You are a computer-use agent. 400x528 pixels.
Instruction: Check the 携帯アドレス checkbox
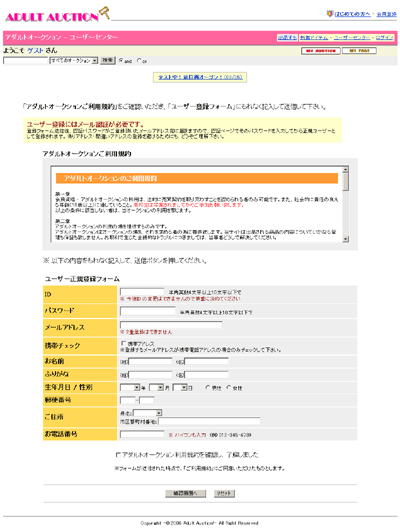click(x=123, y=343)
